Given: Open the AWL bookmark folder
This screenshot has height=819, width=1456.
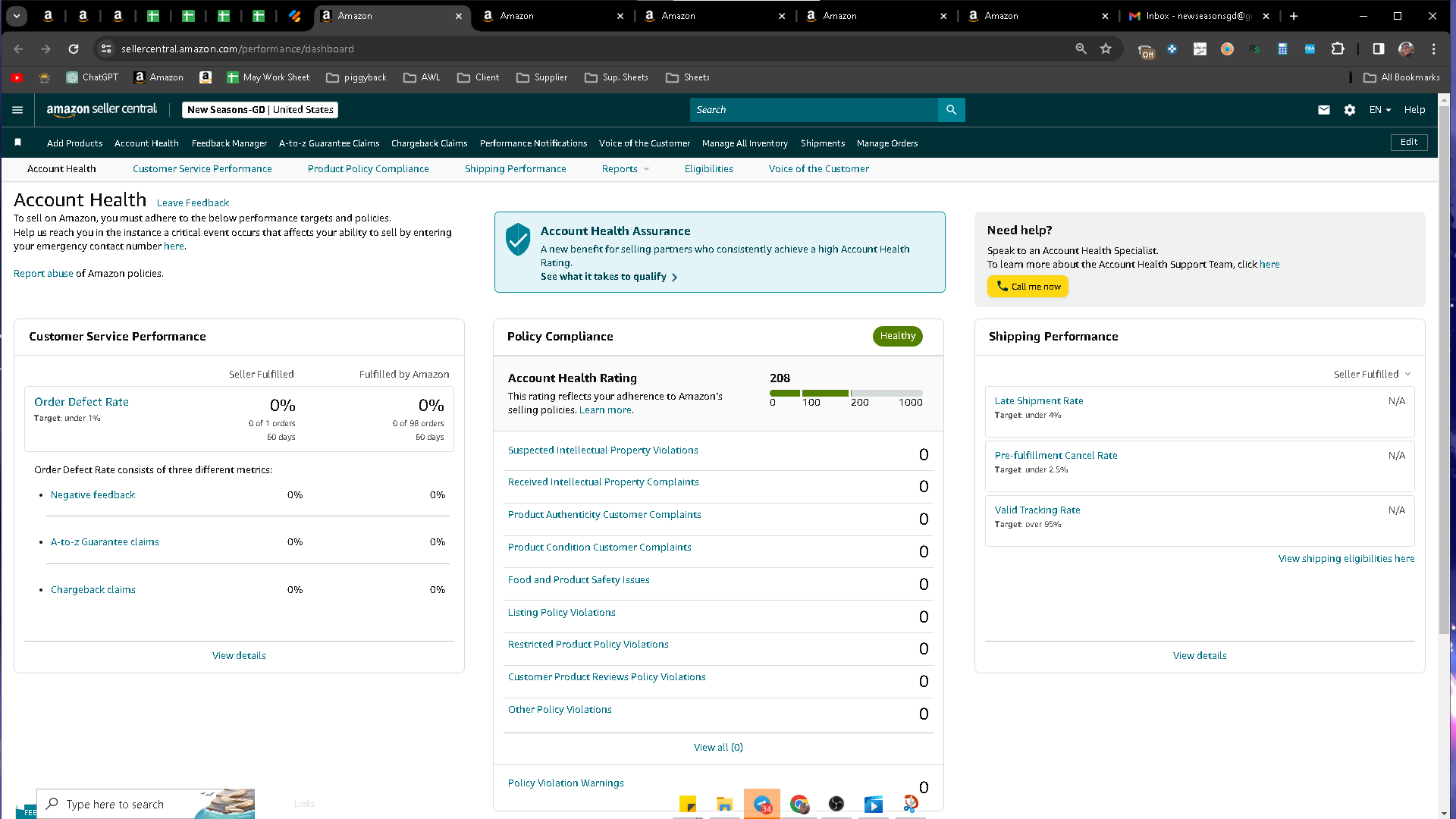Looking at the screenshot, I should tap(422, 77).
